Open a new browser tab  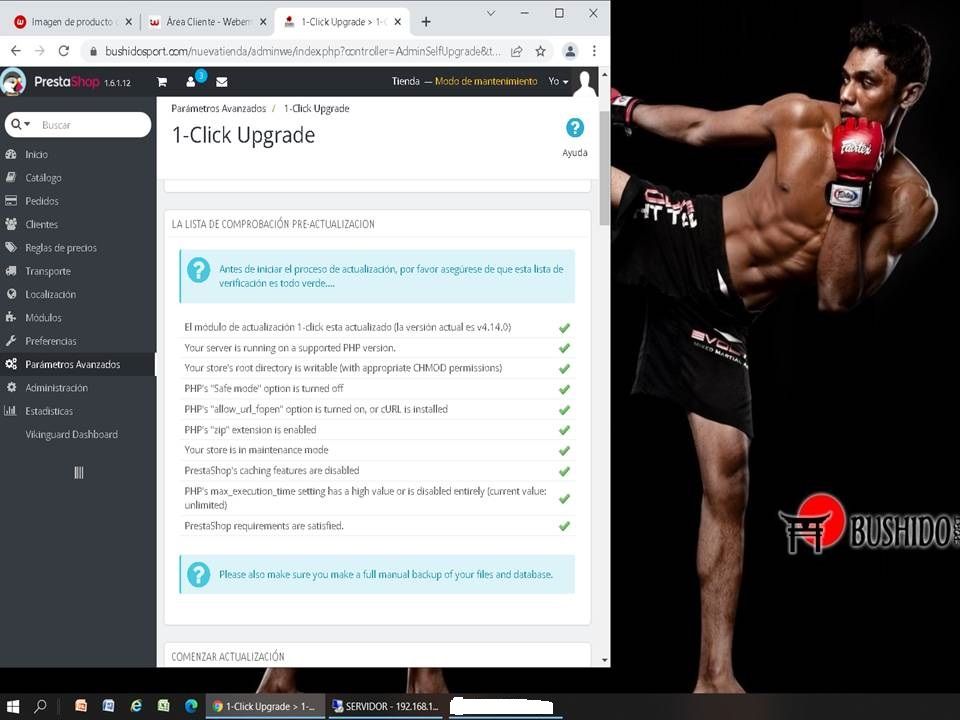[426, 22]
